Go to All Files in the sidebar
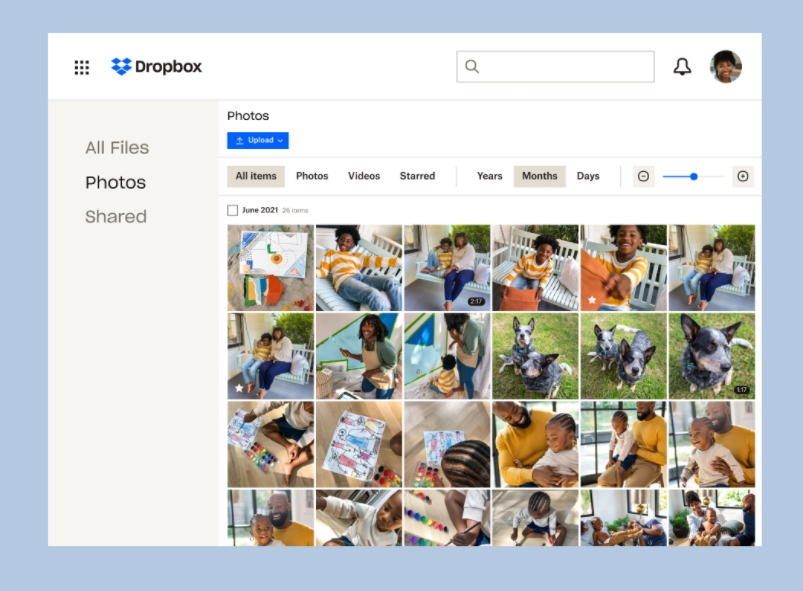This screenshot has height=591, width=803. pos(117,147)
